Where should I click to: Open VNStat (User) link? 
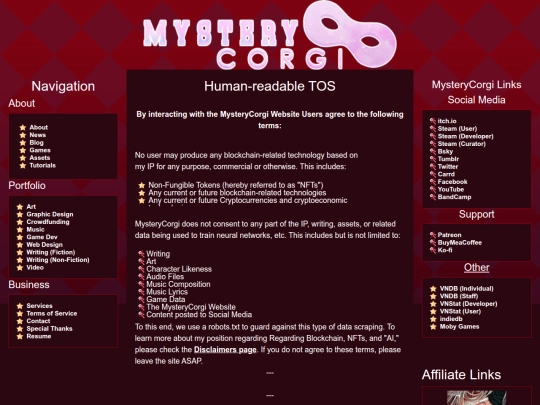(x=460, y=311)
